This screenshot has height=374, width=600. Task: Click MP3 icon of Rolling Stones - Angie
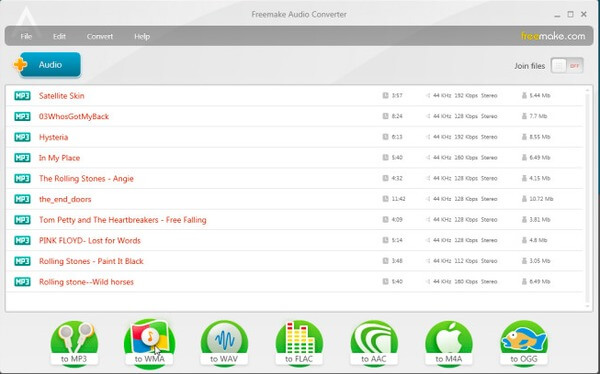(22, 178)
